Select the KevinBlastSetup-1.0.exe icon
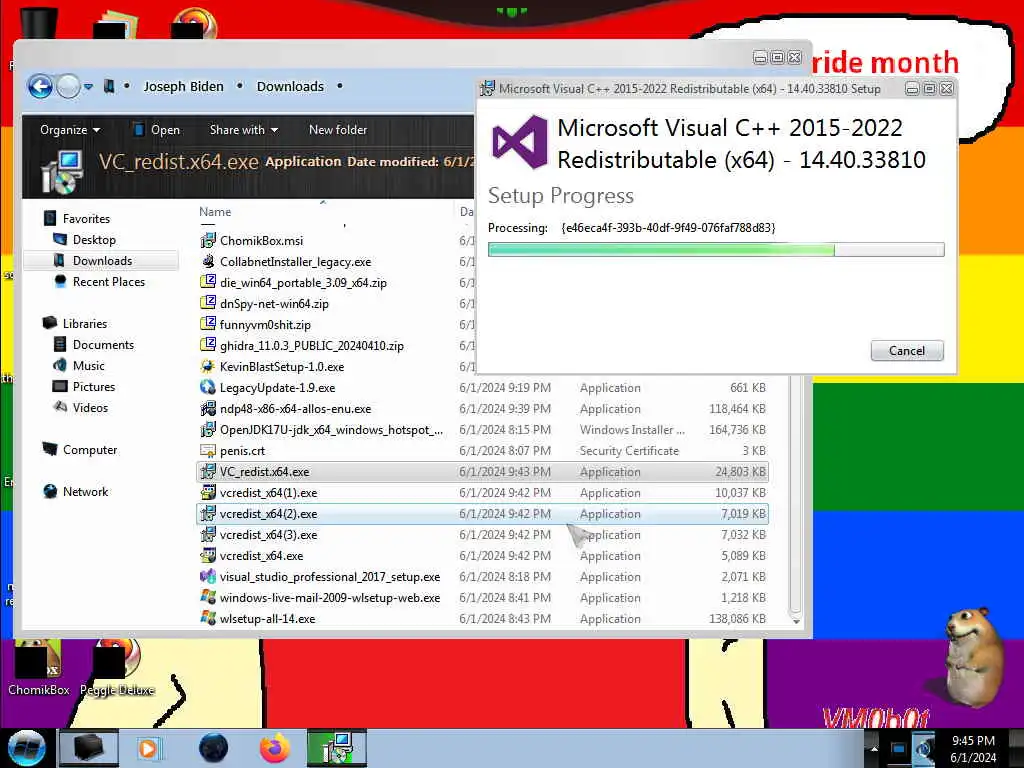 tap(208, 366)
